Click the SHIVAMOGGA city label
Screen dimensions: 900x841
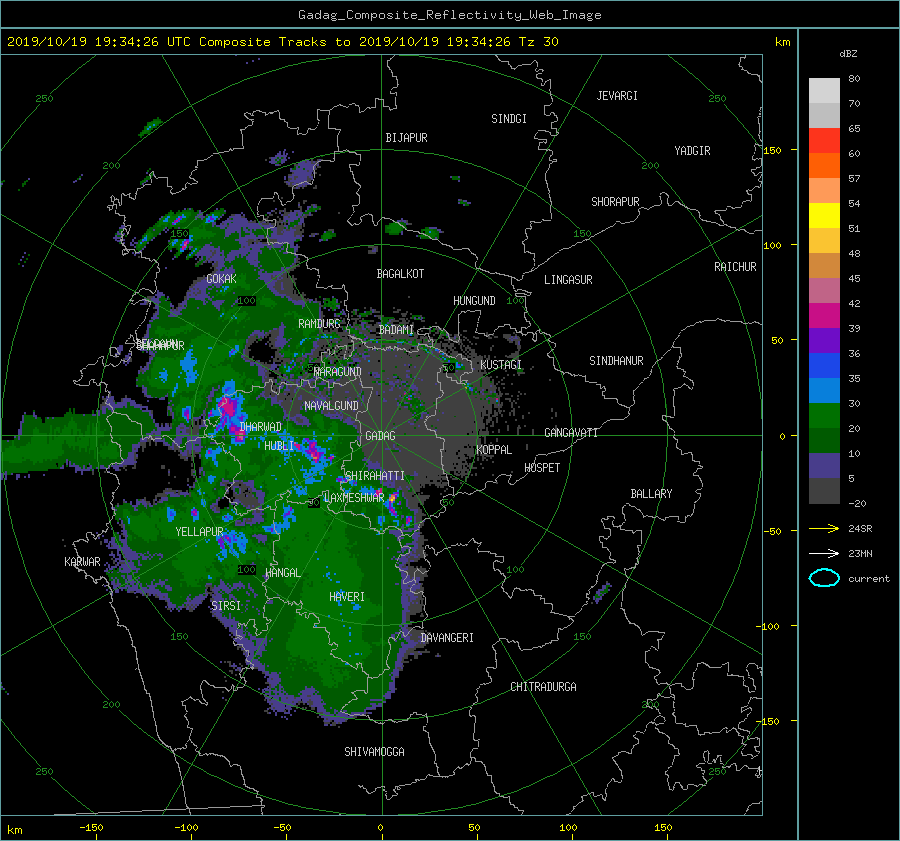(374, 751)
